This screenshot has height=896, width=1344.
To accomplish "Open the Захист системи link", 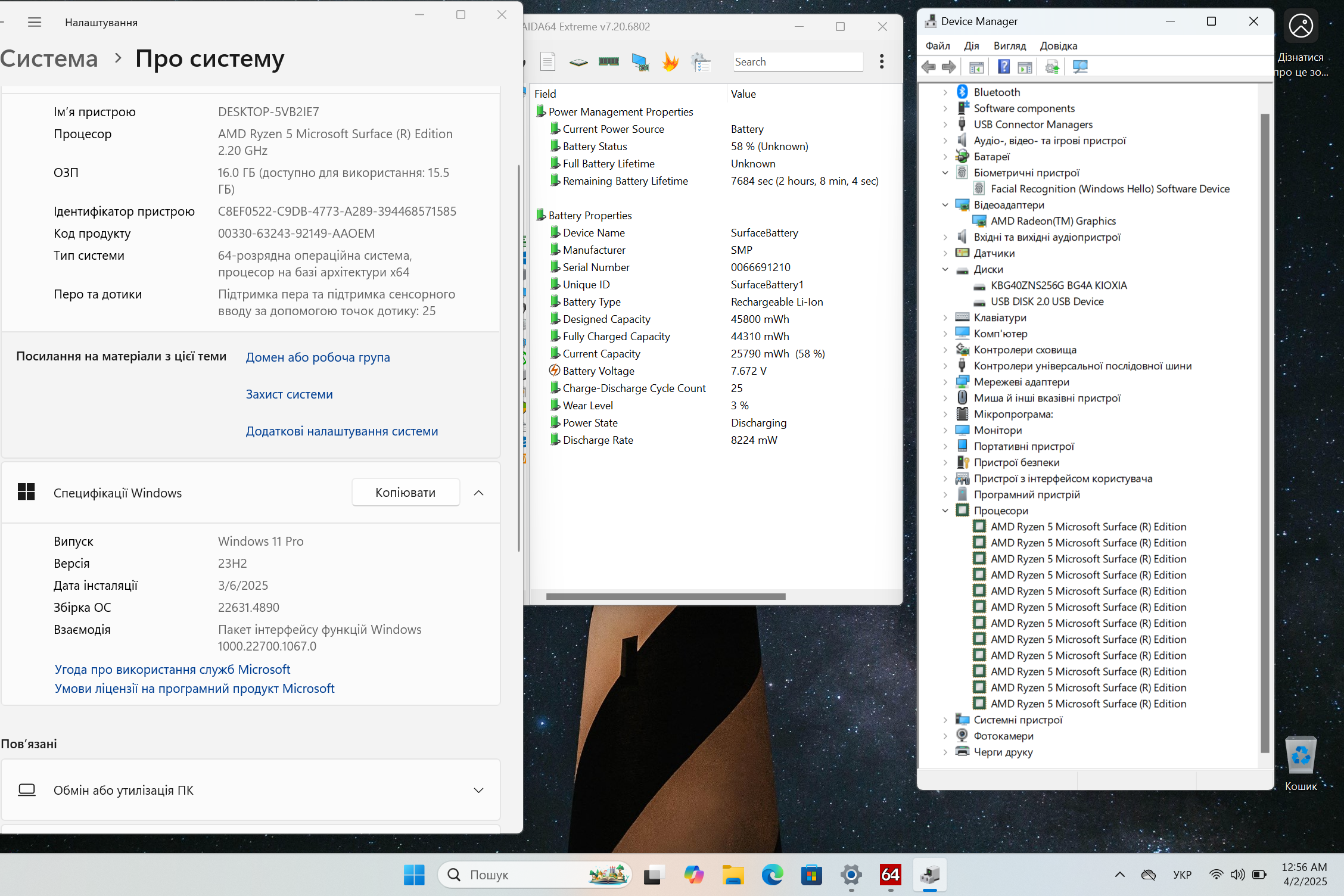I will (290, 394).
